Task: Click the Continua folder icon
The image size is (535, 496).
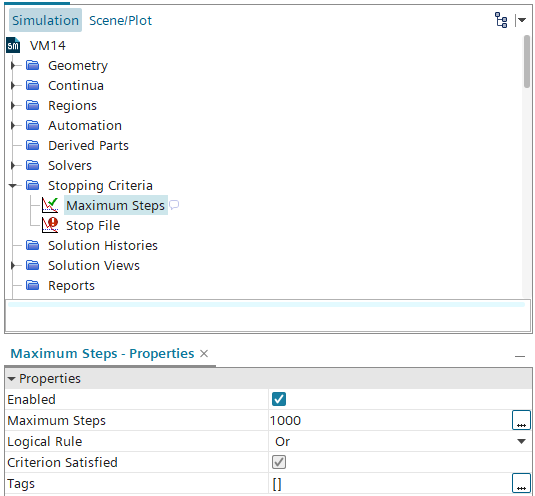Action: point(33,85)
